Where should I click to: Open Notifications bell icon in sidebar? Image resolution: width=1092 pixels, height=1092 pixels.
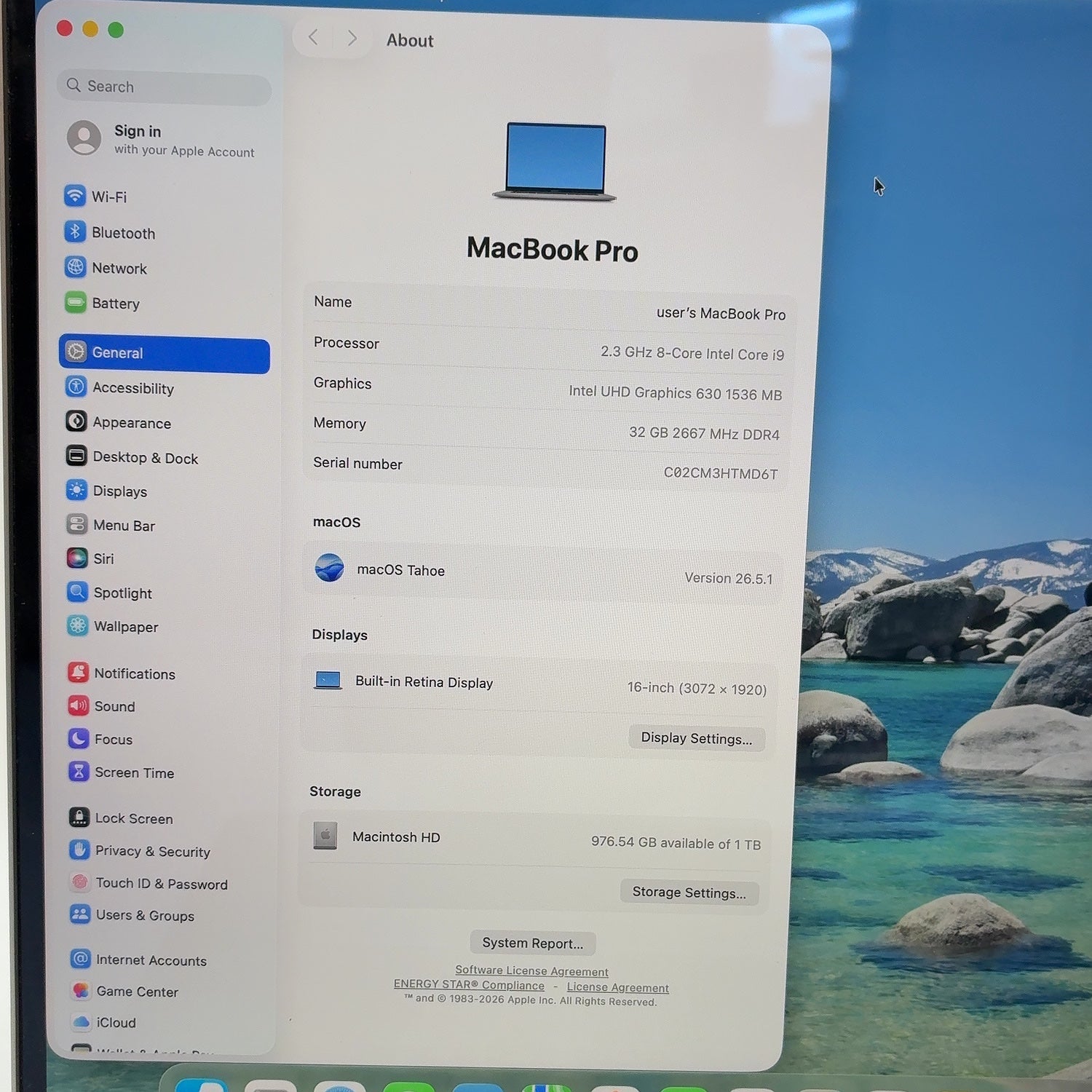click(79, 673)
